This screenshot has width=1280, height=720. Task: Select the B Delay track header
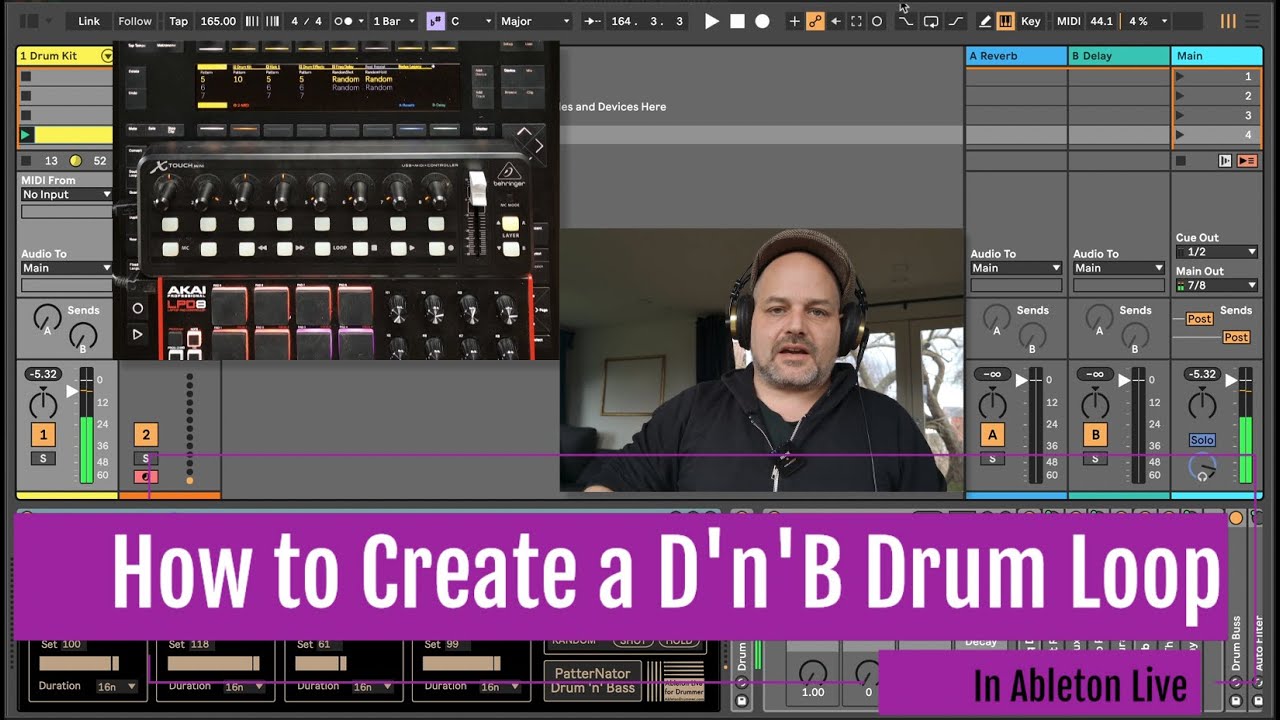click(1119, 56)
